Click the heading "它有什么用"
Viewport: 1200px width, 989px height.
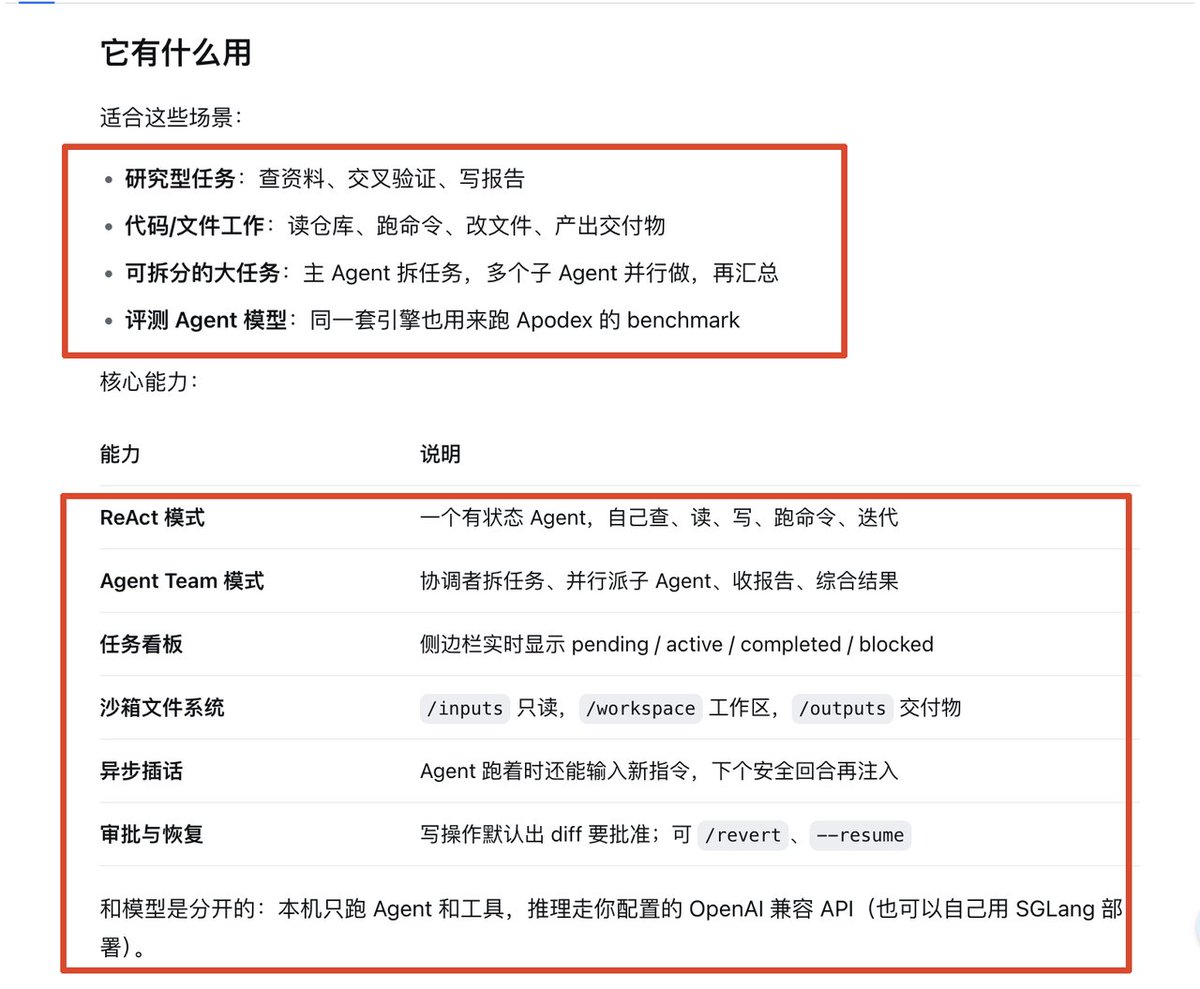tap(176, 53)
